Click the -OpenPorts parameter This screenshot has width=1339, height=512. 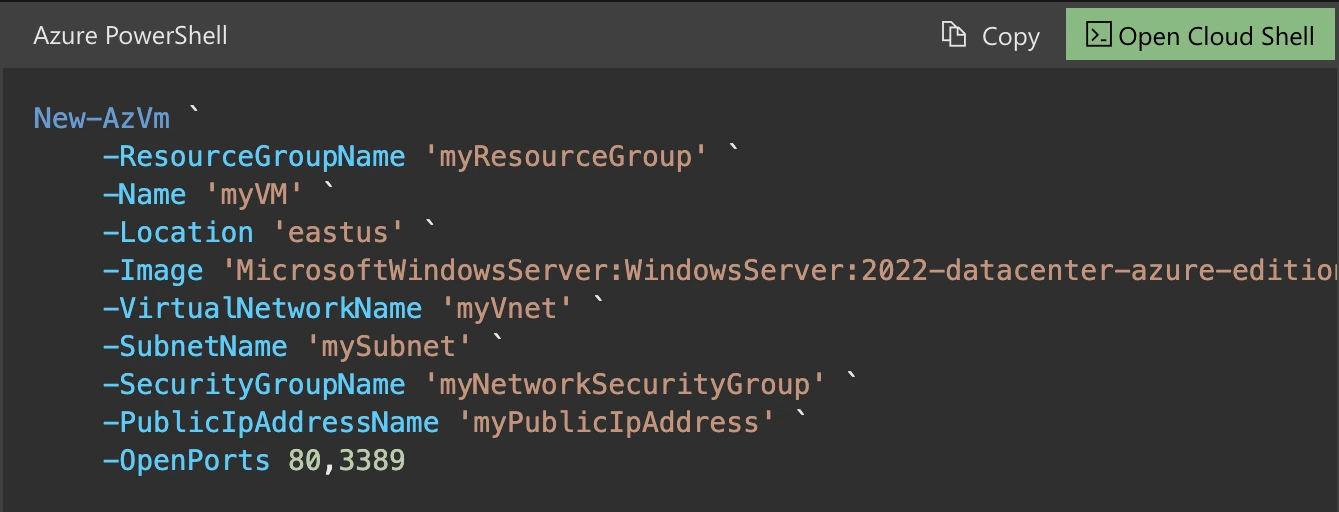pyautogui.click(x=186, y=461)
